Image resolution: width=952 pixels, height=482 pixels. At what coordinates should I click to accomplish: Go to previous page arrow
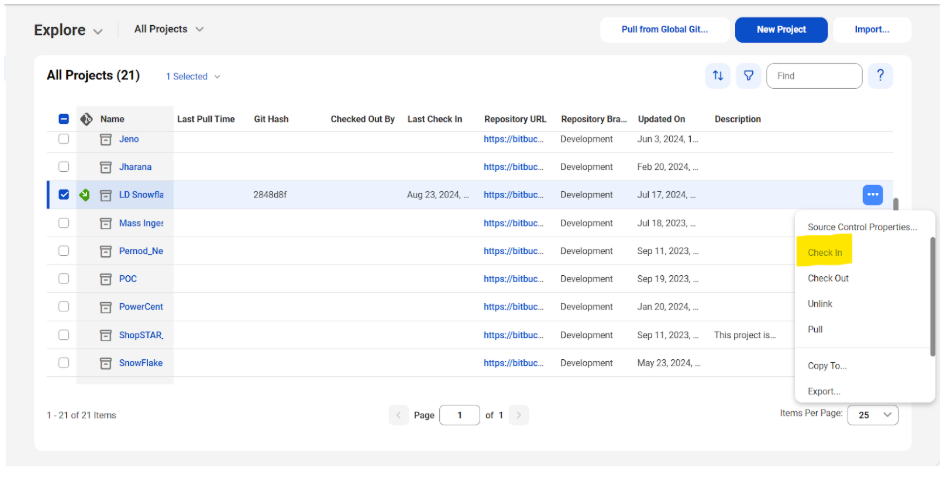398,415
